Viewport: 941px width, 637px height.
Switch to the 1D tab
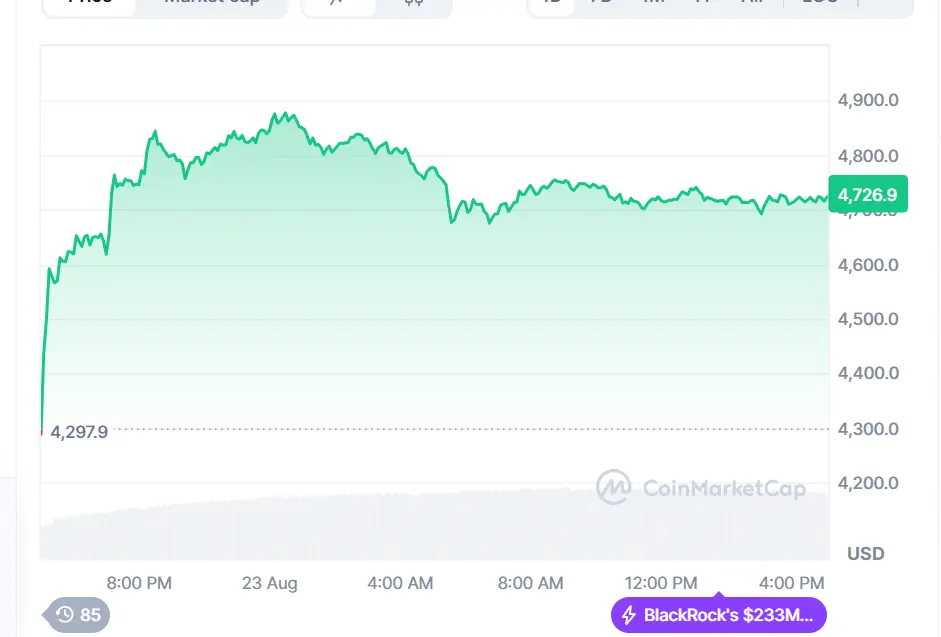pos(553,4)
